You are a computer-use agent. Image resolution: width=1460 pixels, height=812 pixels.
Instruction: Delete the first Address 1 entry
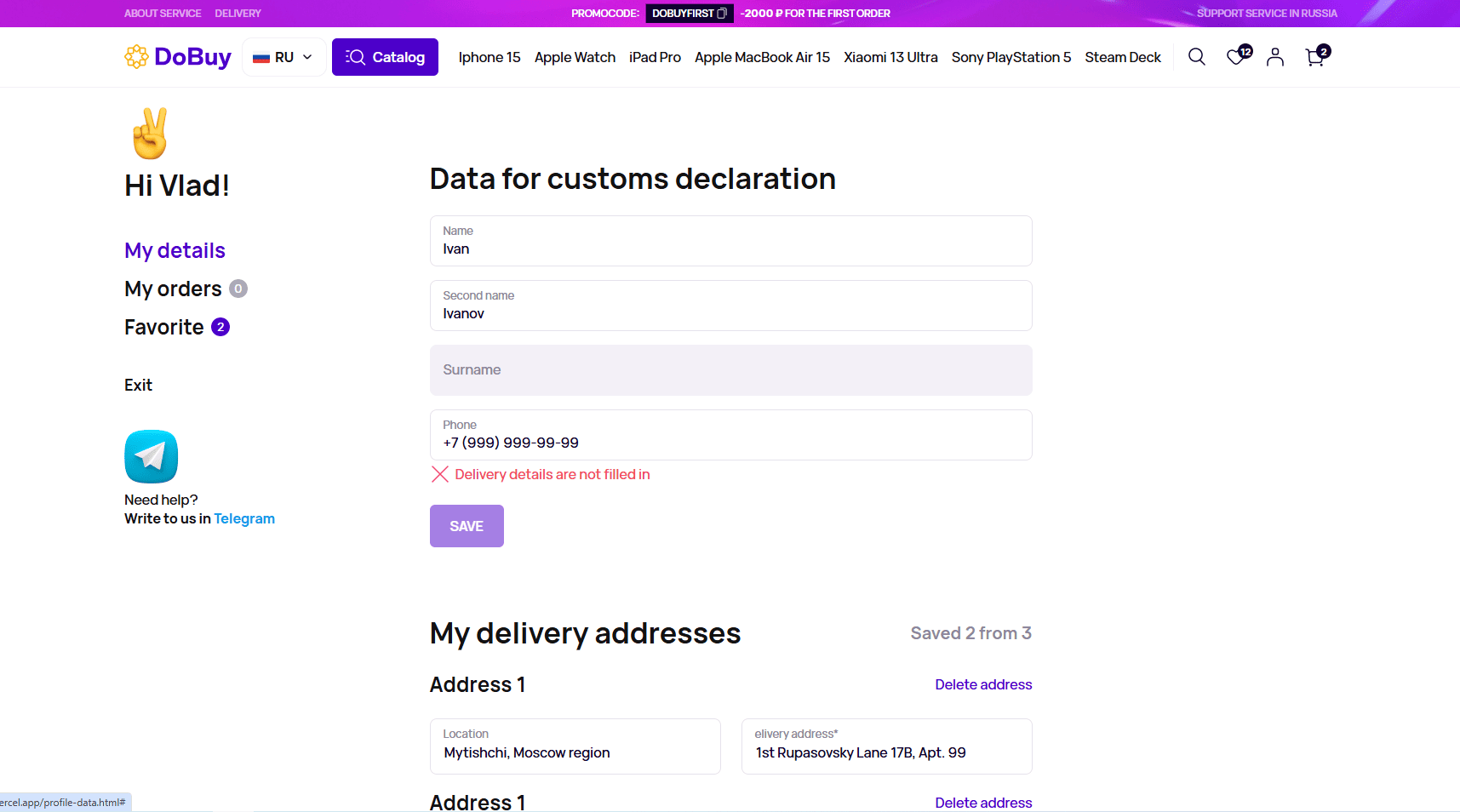983,684
